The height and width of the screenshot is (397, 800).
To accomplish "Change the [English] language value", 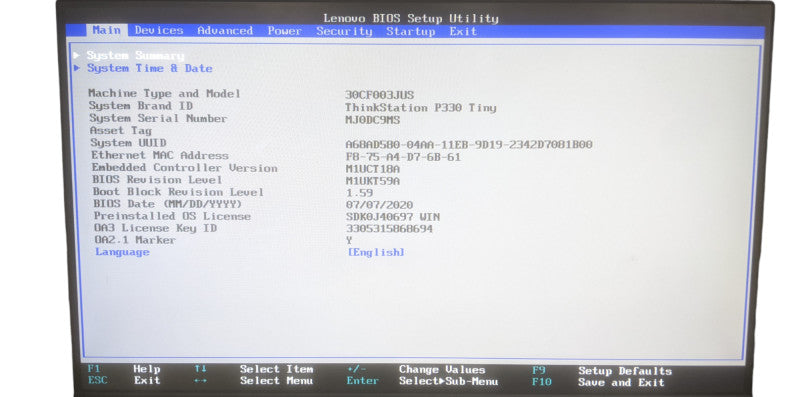I will (376, 252).
